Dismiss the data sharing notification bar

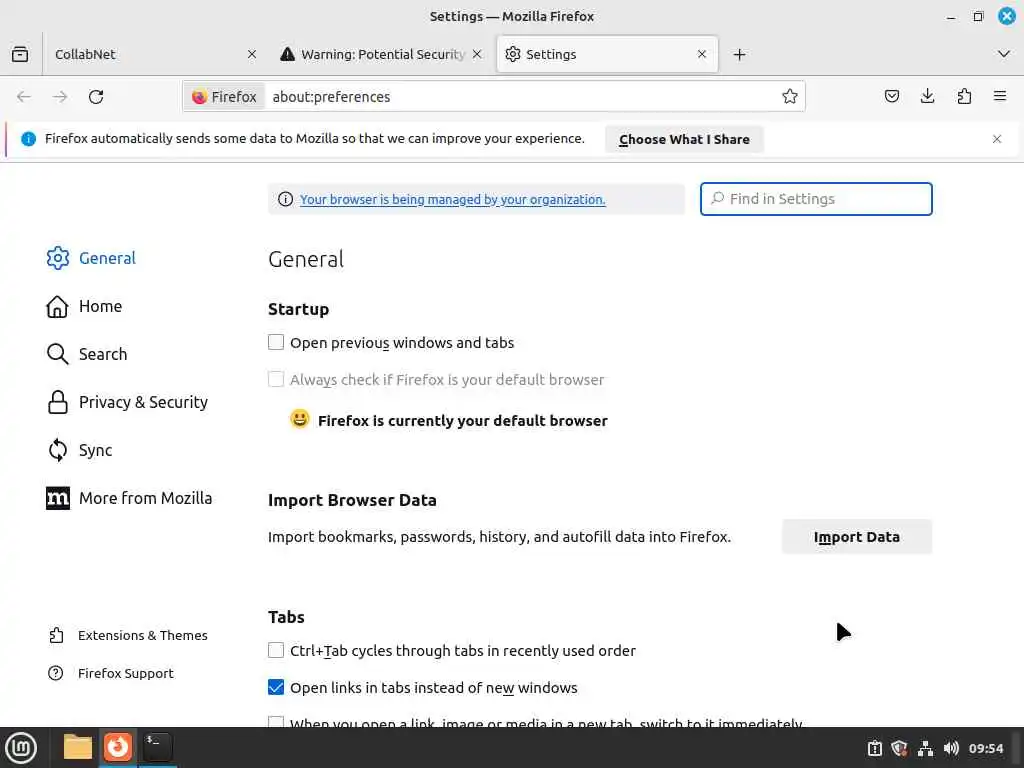click(x=997, y=139)
